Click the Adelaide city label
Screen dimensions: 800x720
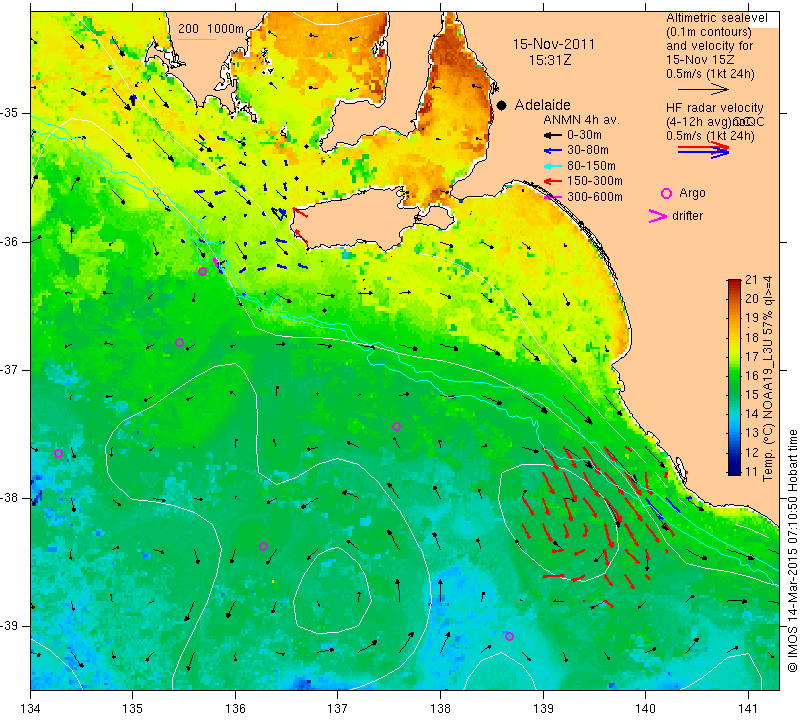pyautogui.click(x=542, y=105)
